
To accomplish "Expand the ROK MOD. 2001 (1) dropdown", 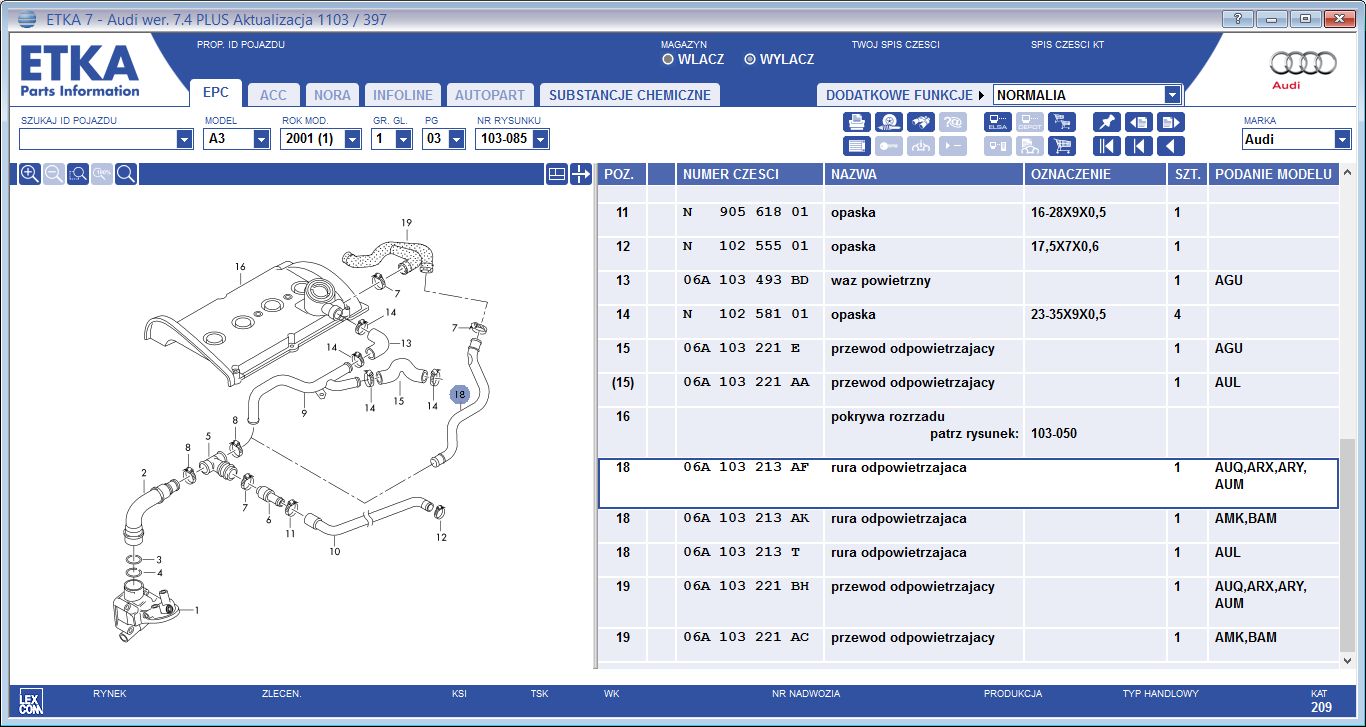I will click(x=352, y=140).
